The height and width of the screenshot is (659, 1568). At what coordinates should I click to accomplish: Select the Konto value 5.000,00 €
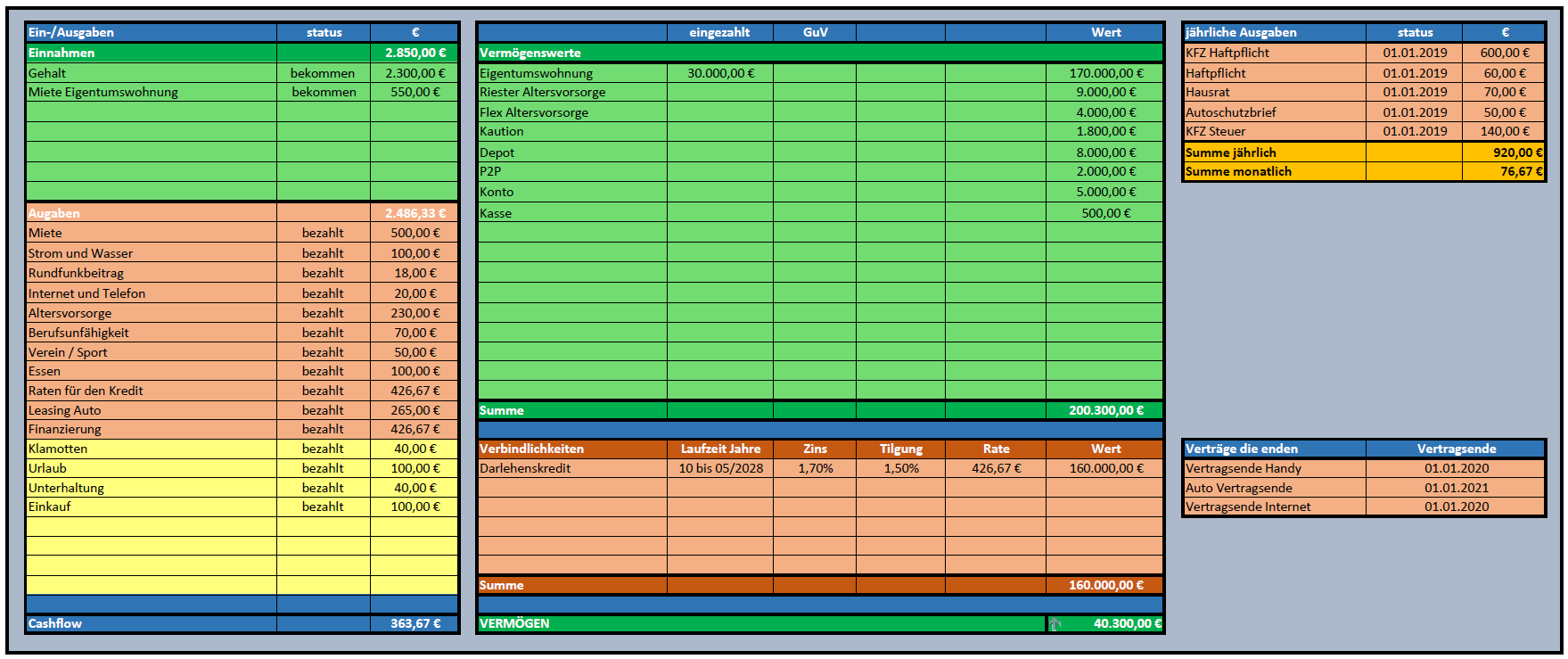[x=1105, y=192]
